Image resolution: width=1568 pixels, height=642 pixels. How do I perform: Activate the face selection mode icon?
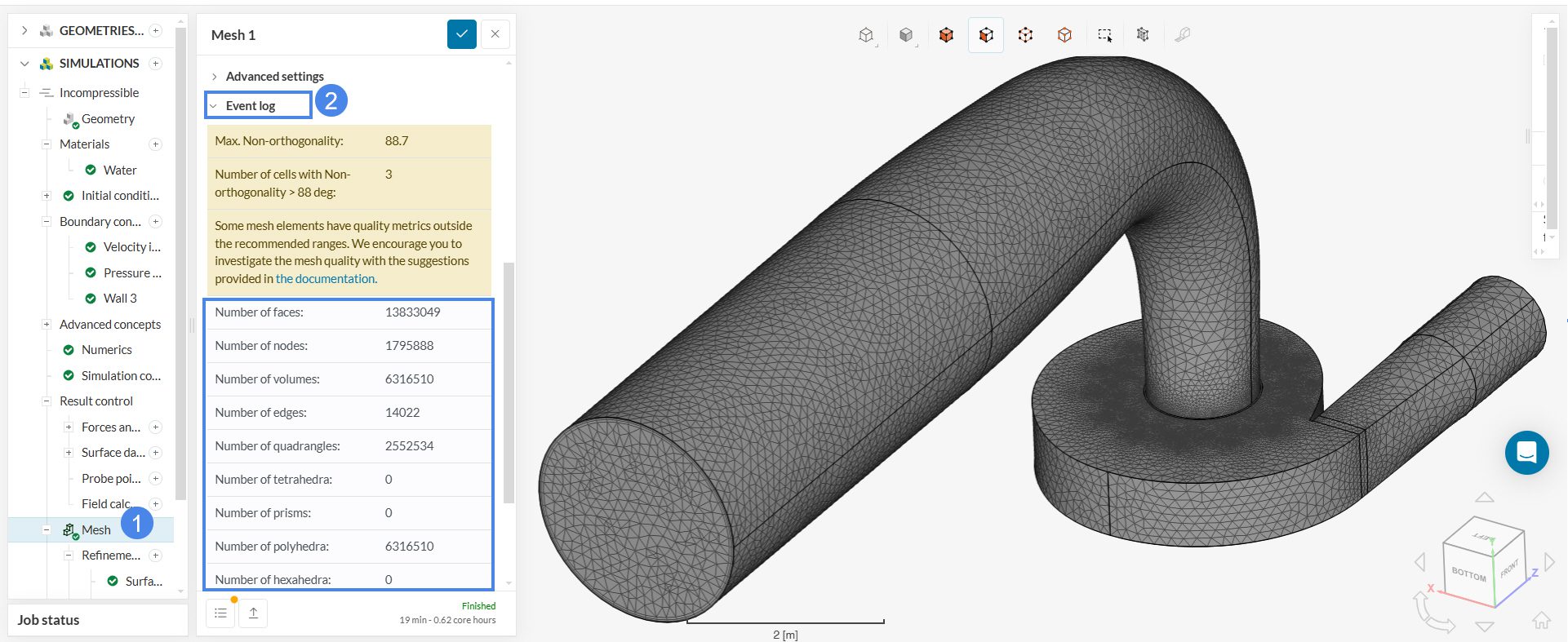[x=986, y=35]
